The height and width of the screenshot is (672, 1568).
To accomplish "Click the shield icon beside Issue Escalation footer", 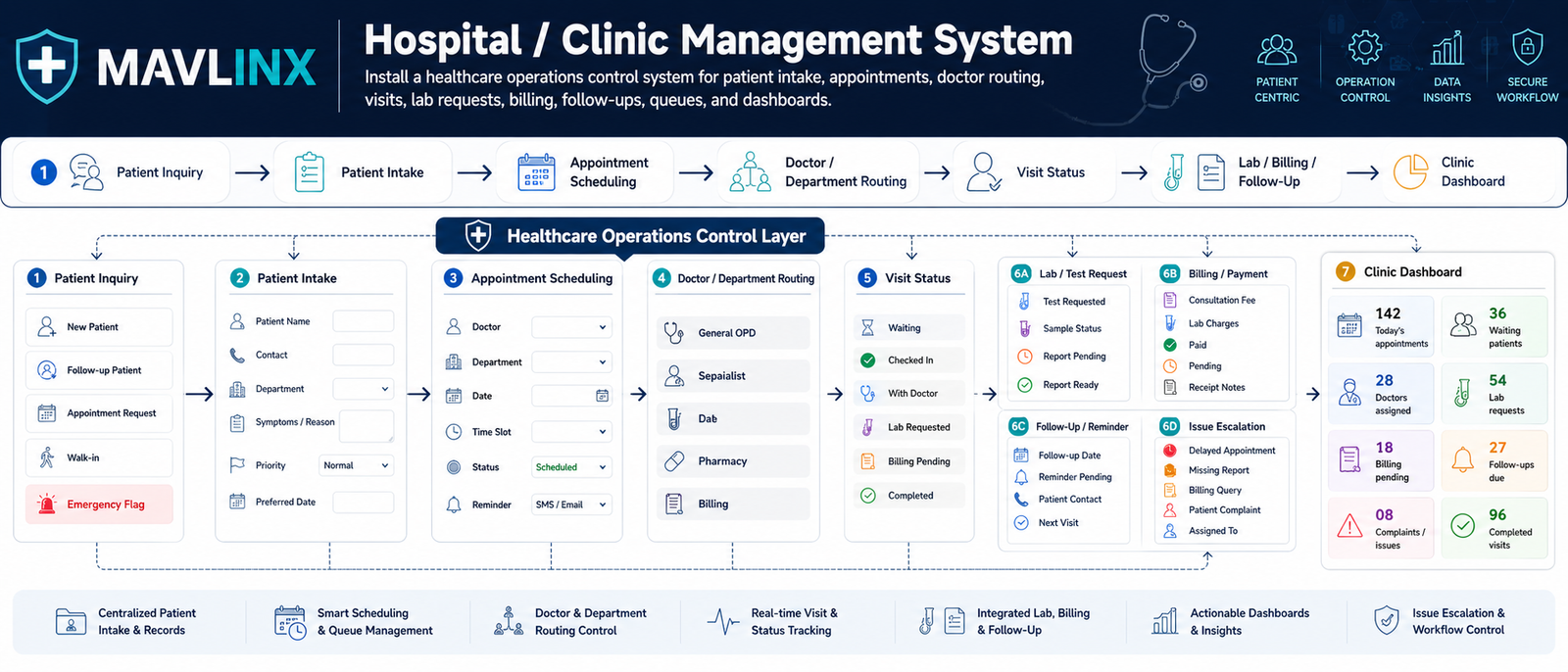I will 1387,621.
